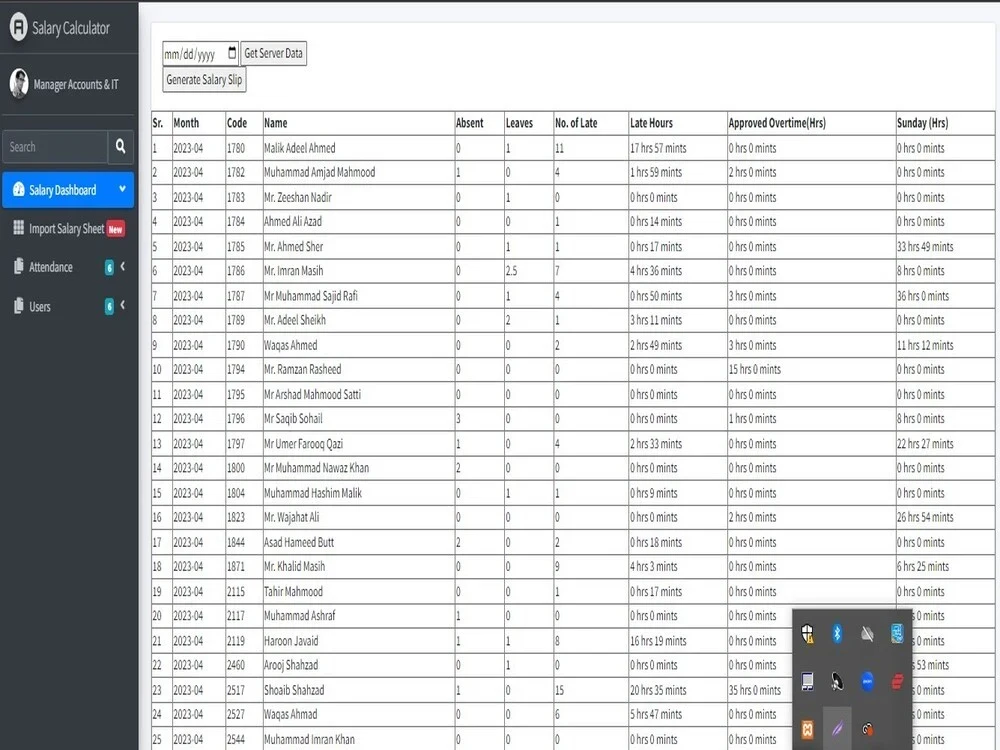This screenshot has height=750, width=1000.
Task: Expand the Users section chevron
Action: [x=124, y=306]
